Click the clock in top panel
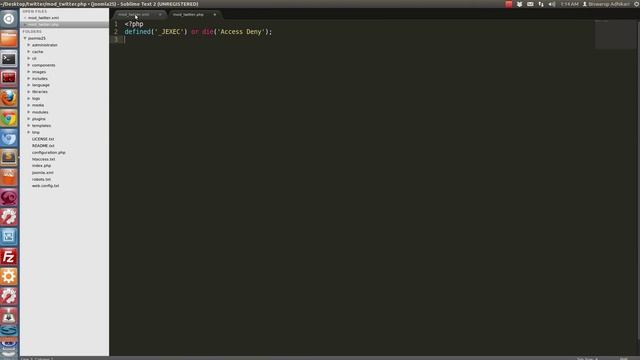Viewport: 640px width, 360px height. click(x=569, y=4)
